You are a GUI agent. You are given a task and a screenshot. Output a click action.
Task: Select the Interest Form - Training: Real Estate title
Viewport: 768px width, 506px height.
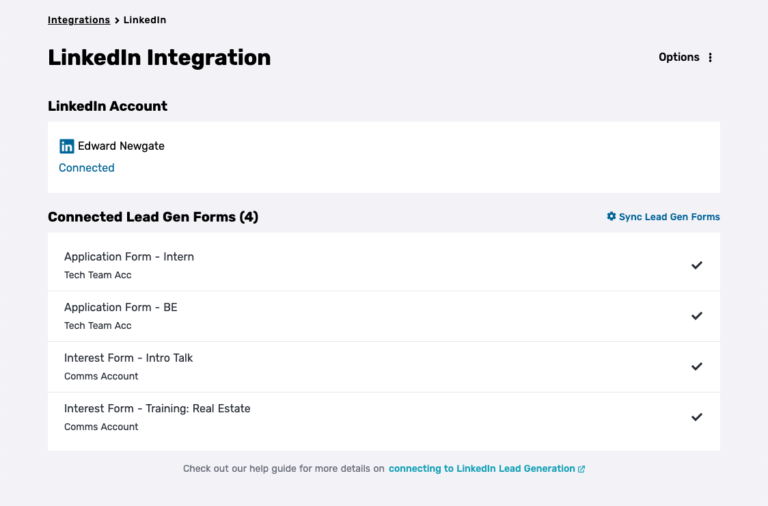click(x=157, y=409)
